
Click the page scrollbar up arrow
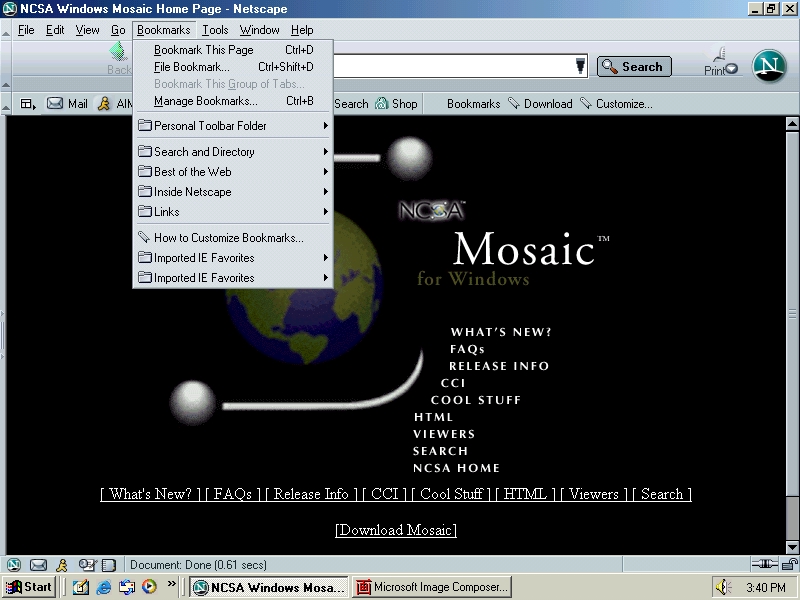(x=792, y=123)
